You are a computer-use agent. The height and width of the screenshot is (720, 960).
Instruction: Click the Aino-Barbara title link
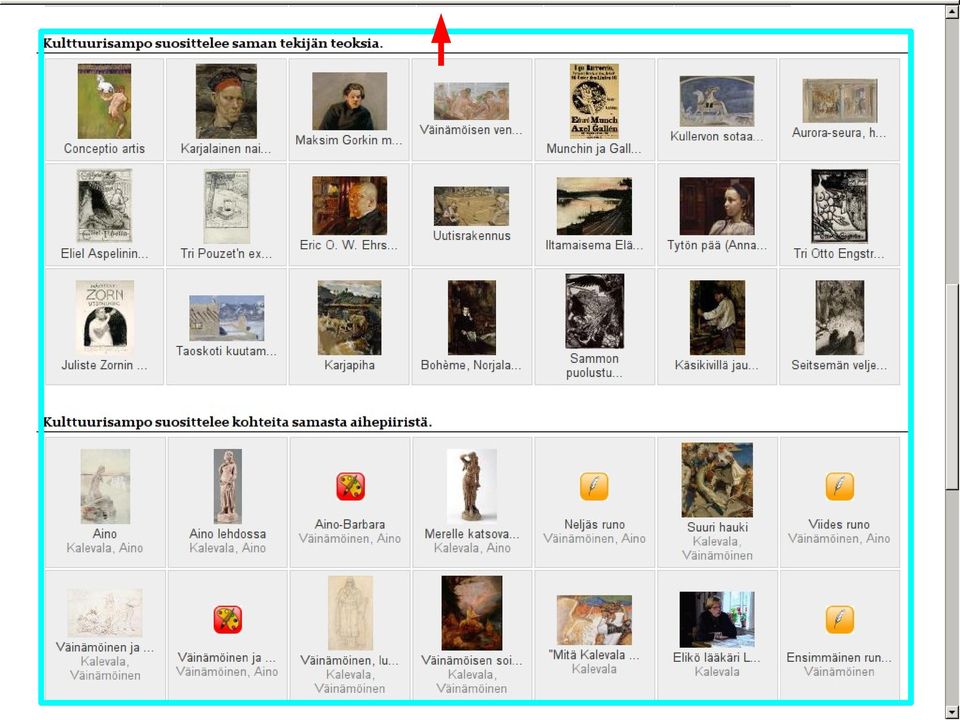click(350, 525)
